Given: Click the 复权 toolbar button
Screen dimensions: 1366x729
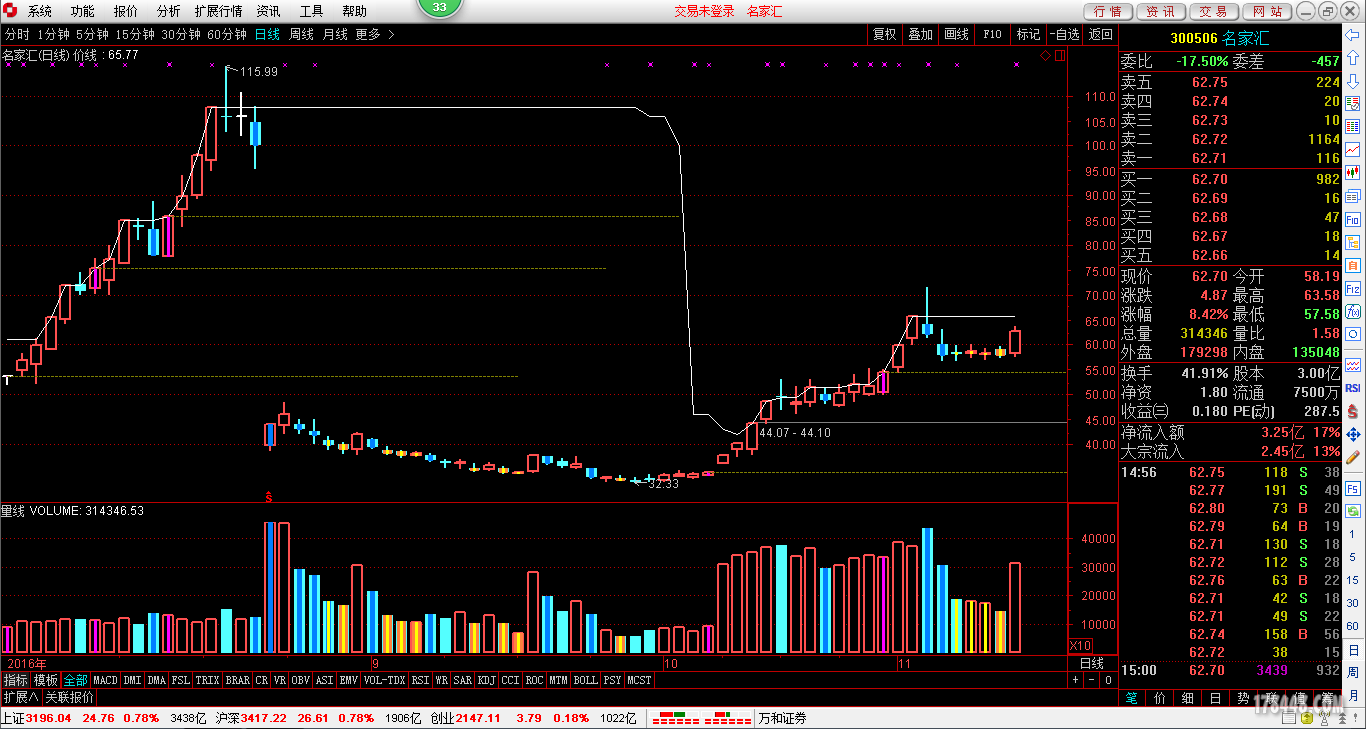Looking at the screenshot, I should [x=884, y=34].
